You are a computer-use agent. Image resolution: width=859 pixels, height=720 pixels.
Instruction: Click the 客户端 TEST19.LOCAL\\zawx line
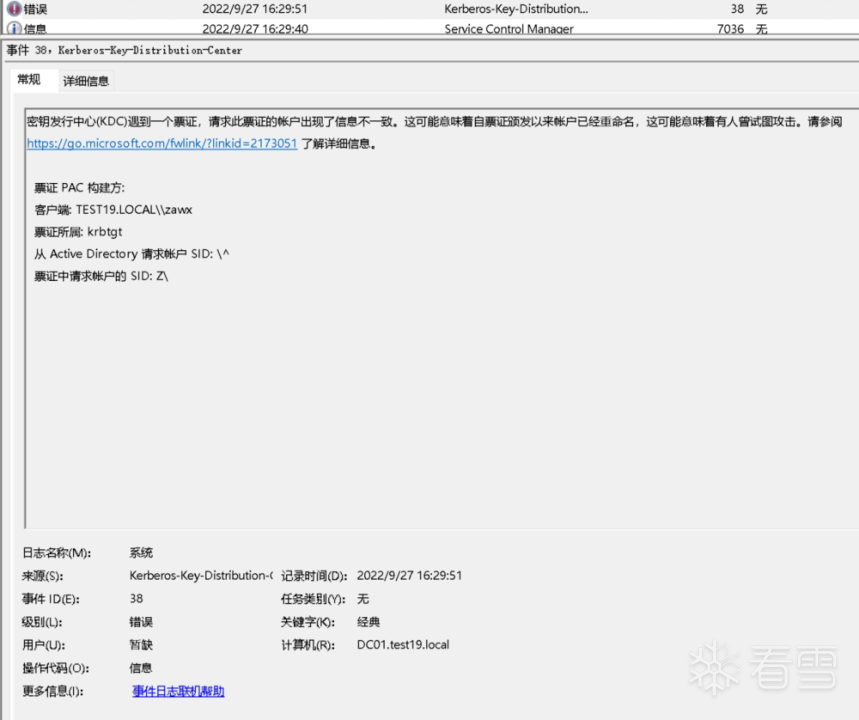tap(113, 210)
